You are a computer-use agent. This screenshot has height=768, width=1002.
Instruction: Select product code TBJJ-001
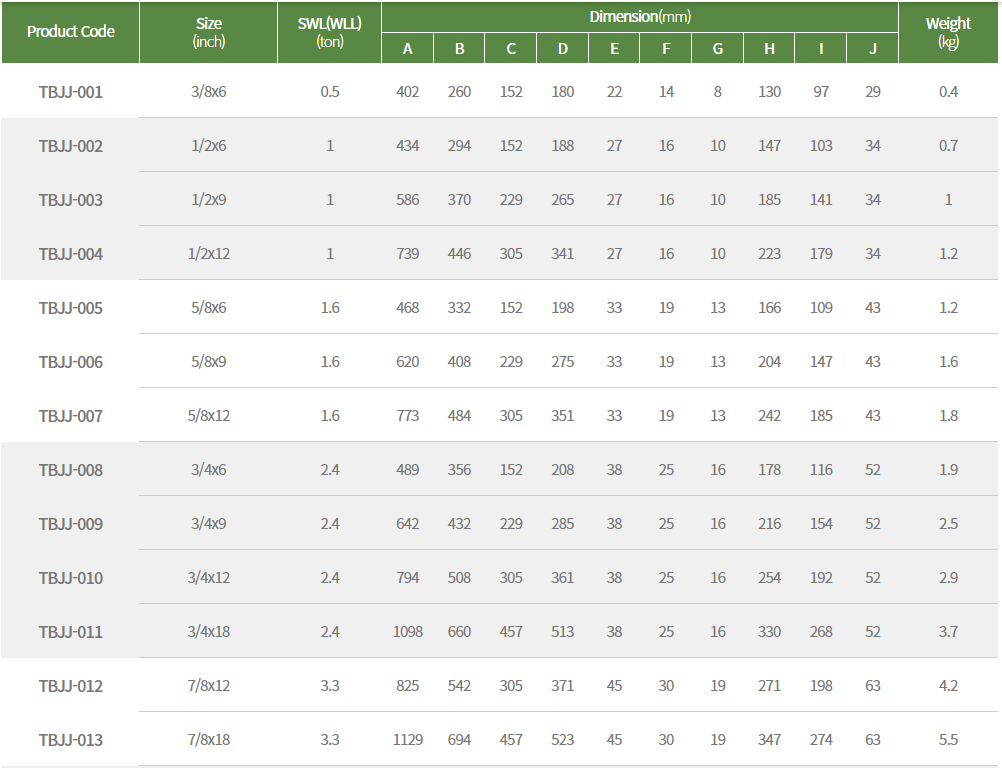(70, 92)
